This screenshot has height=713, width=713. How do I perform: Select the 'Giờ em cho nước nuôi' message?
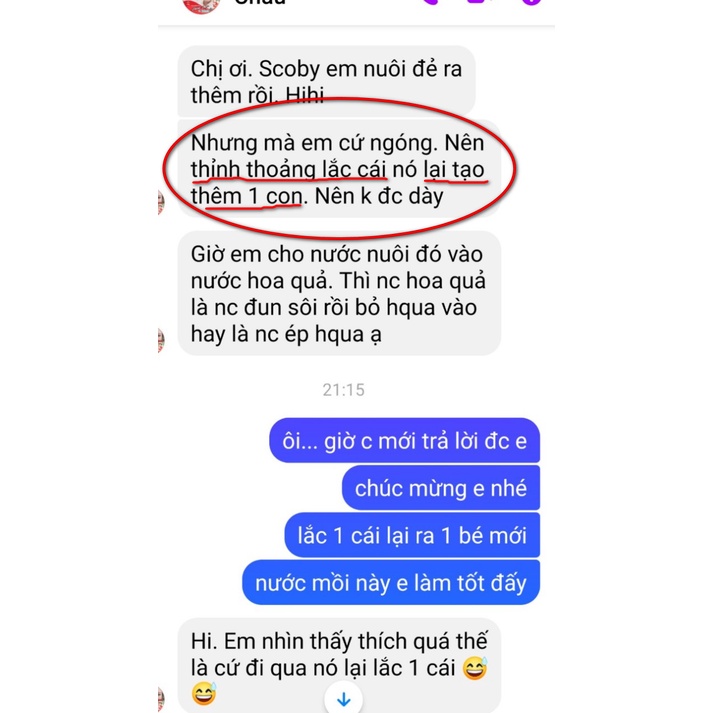(x=339, y=293)
